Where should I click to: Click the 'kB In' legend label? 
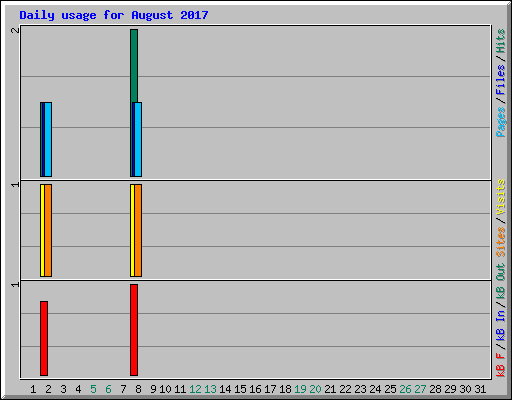pos(501,325)
